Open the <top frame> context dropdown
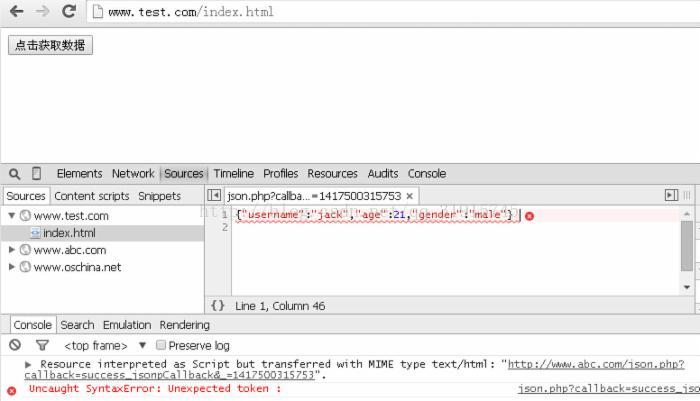This screenshot has height=401, width=700. pyautogui.click(x=105, y=346)
